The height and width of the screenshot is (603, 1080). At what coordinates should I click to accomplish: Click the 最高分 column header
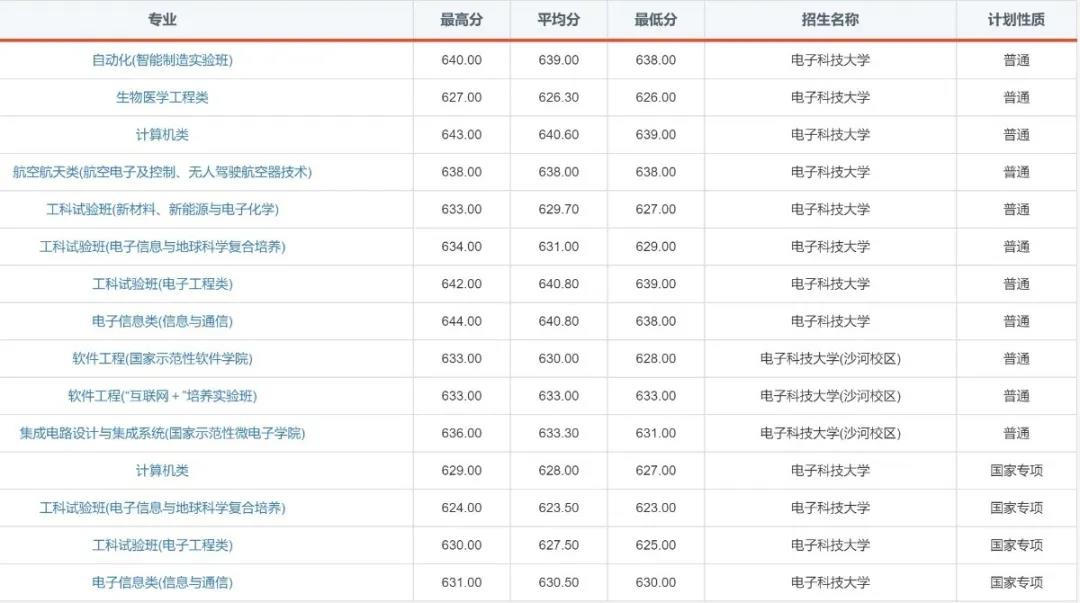(x=461, y=19)
